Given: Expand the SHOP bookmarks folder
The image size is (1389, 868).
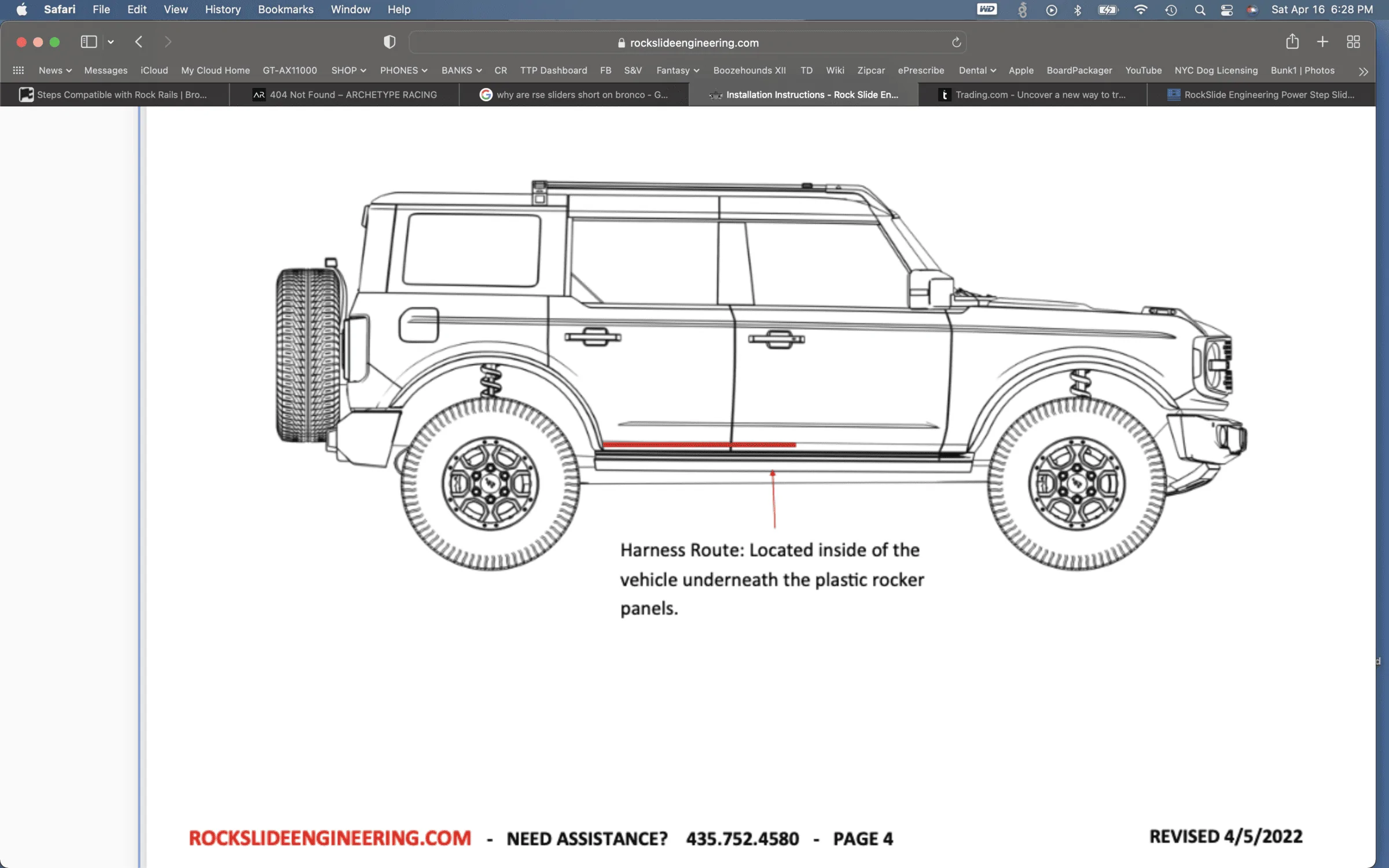Looking at the screenshot, I should [348, 70].
